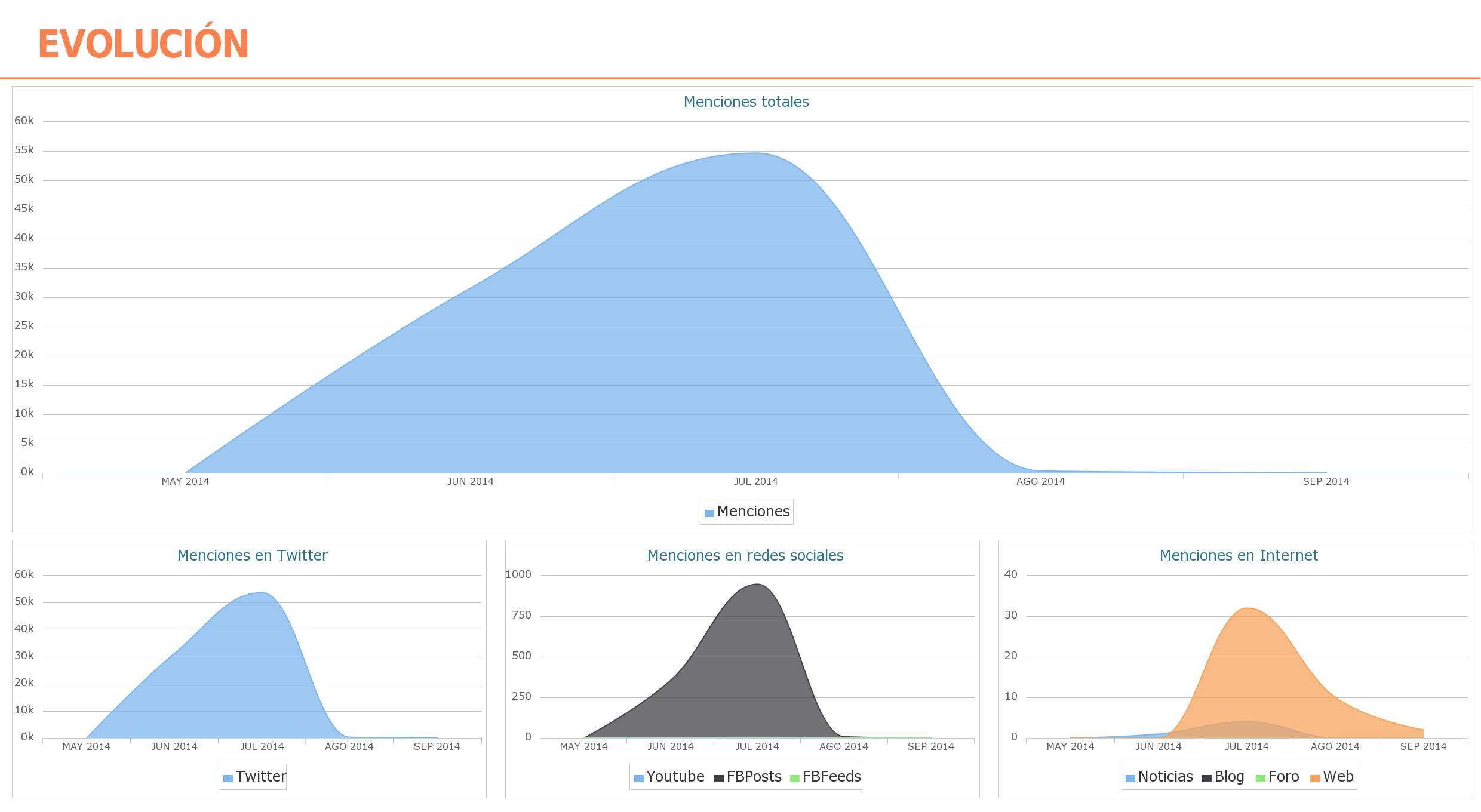Click 50k axis label in Twitter chart
Viewport: 1481px width, 812px height.
[24, 602]
